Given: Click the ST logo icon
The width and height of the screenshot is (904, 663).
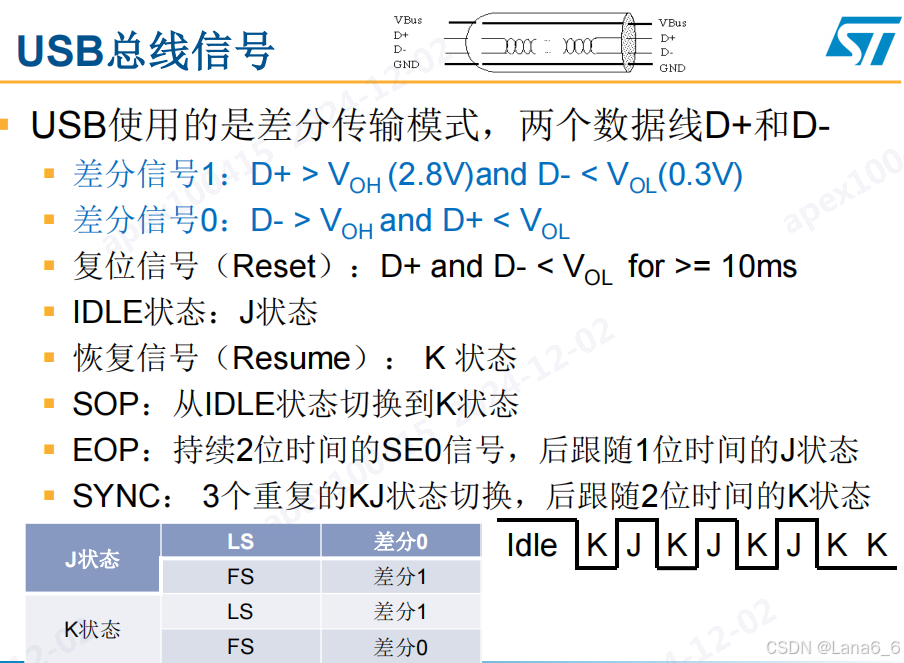Looking at the screenshot, I should (x=862, y=41).
